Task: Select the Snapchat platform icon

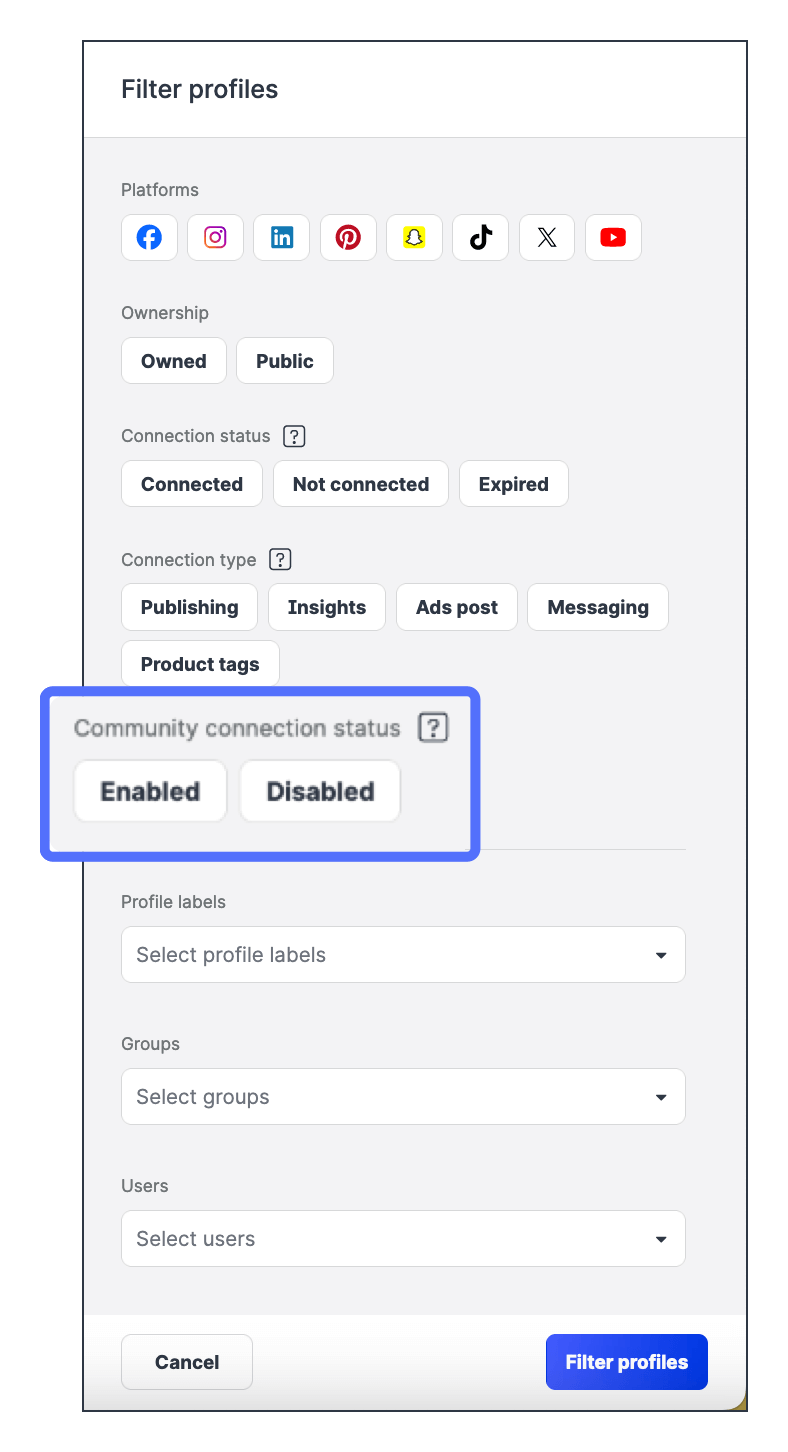Action: [414, 237]
